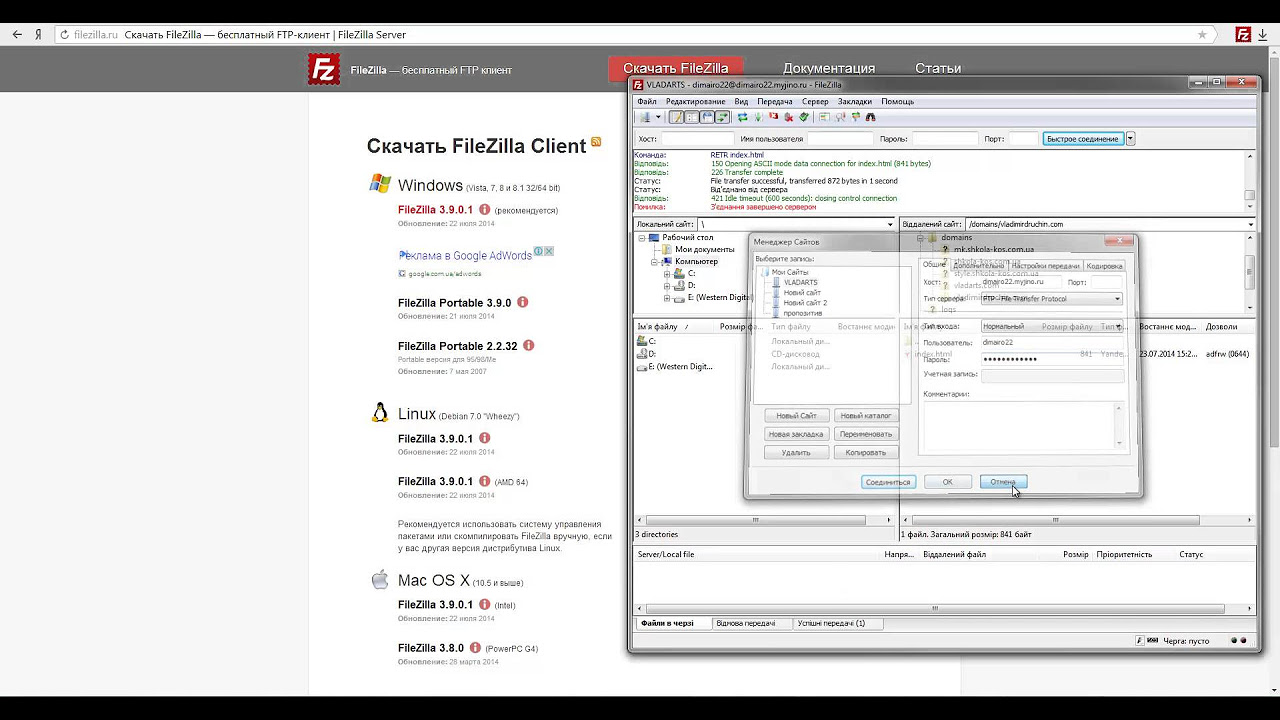Click the cancel current operation icon
1280x720 pixels.
773,117
